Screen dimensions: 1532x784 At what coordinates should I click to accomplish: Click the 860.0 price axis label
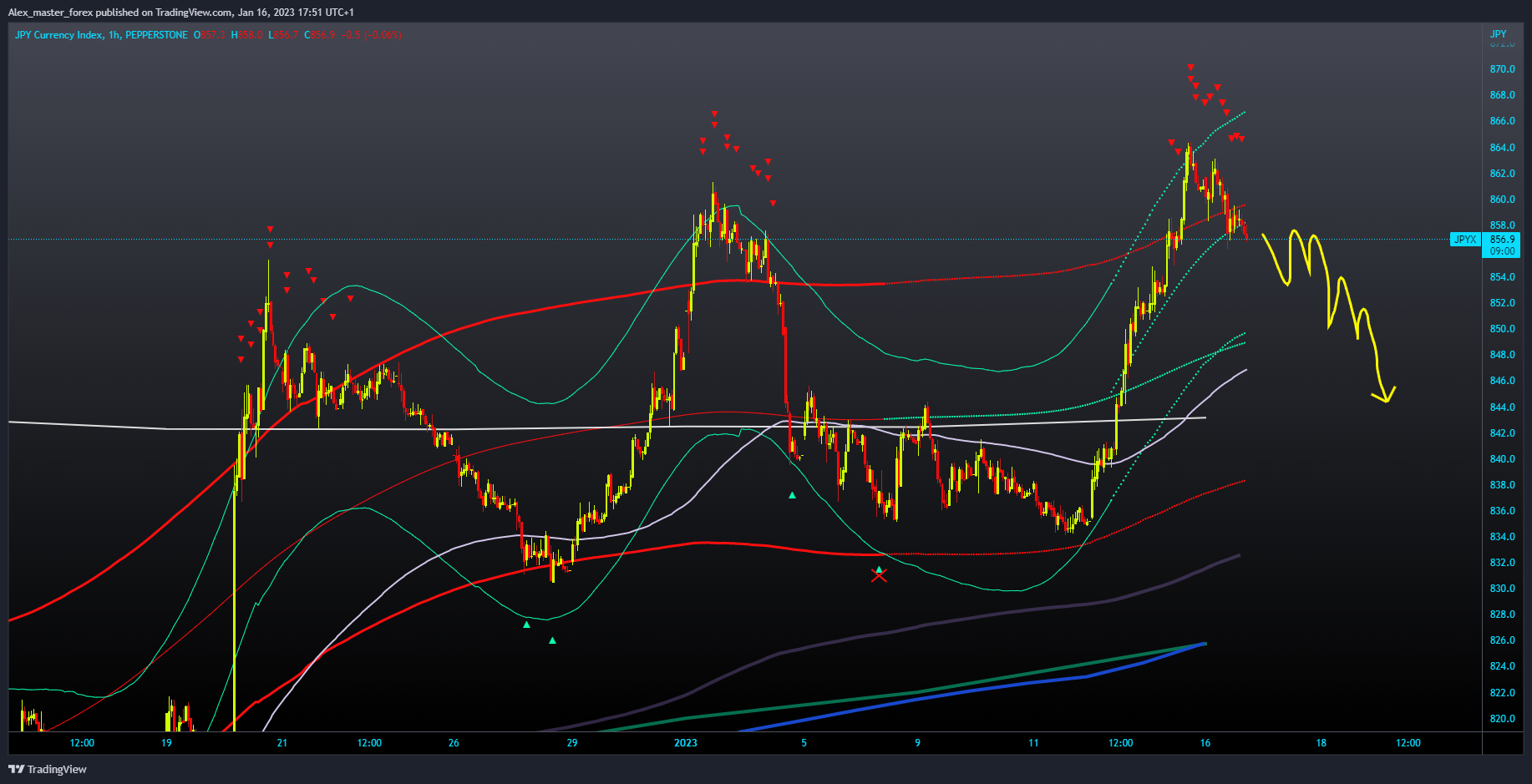pyautogui.click(x=1502, y=200)
